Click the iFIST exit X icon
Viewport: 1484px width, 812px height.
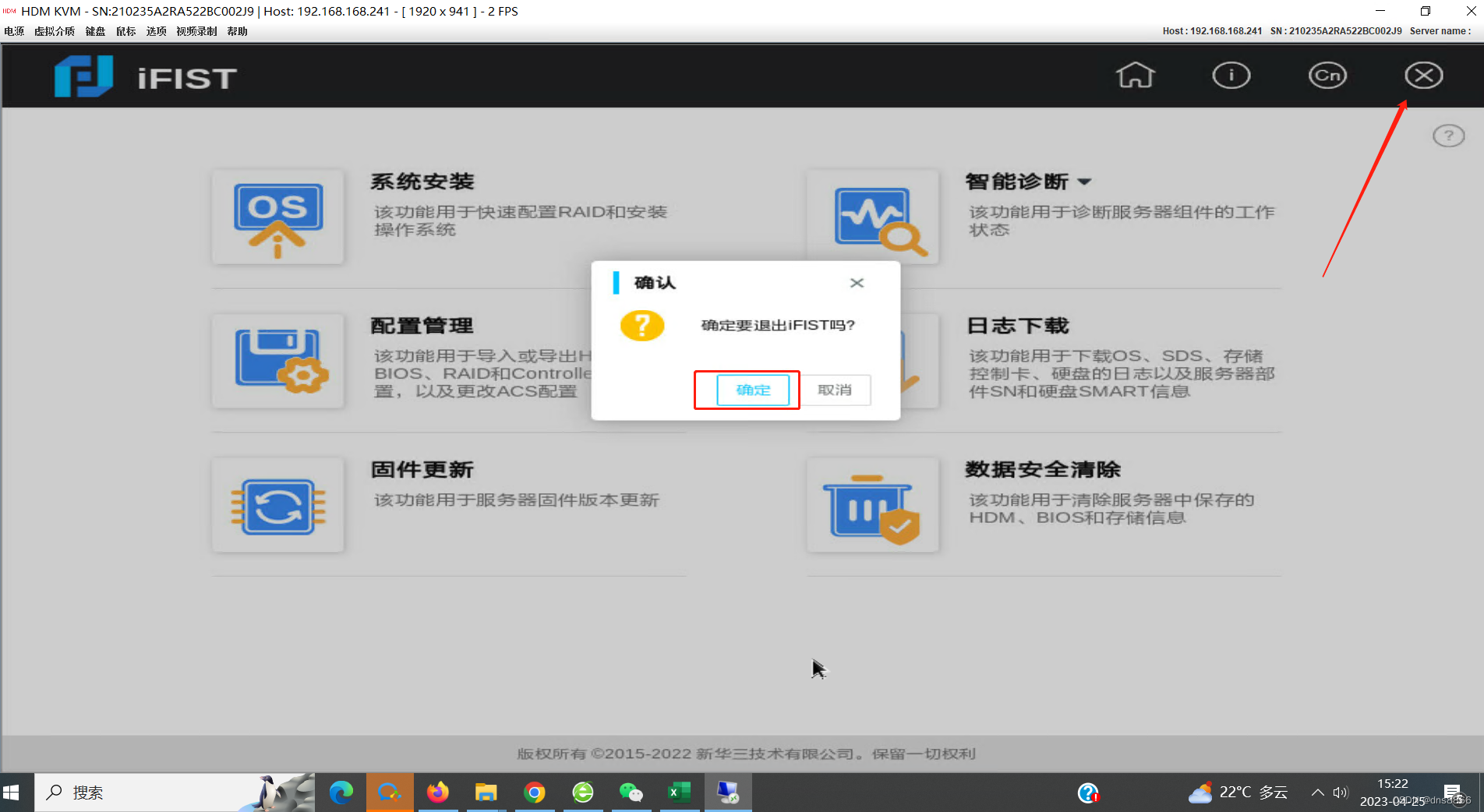pyautogui.click(x=1424, y=76)
